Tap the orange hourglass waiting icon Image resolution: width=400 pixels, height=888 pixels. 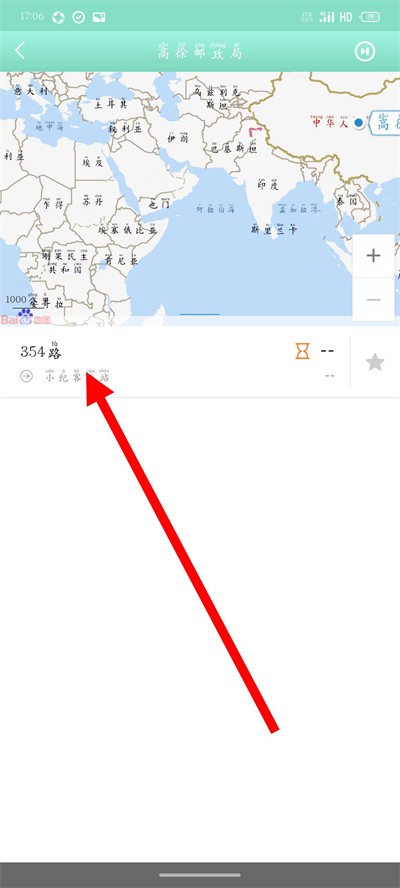(303, 351)
